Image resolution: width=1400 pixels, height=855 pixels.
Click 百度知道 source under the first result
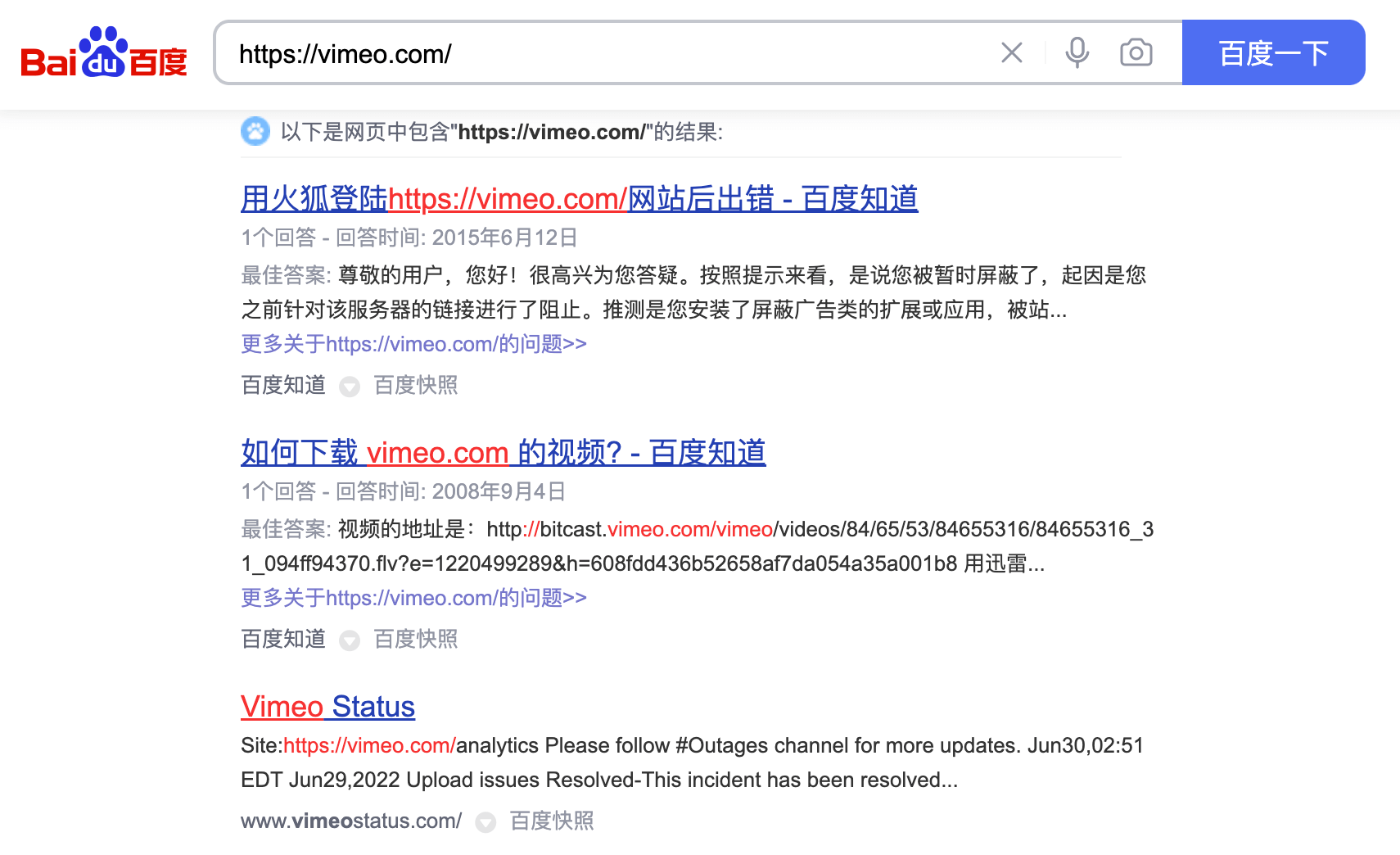point(283,385)
